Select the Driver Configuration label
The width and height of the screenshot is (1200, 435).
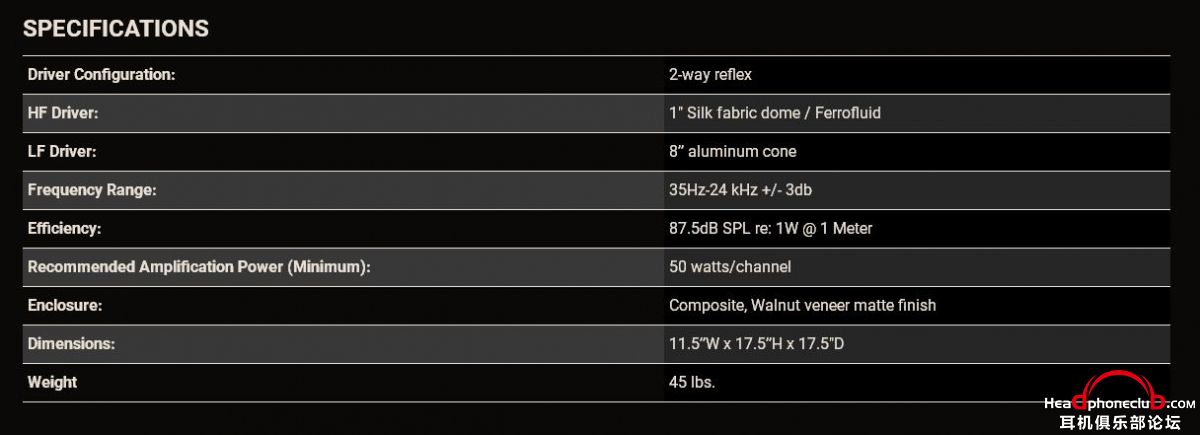pos(102,75)
